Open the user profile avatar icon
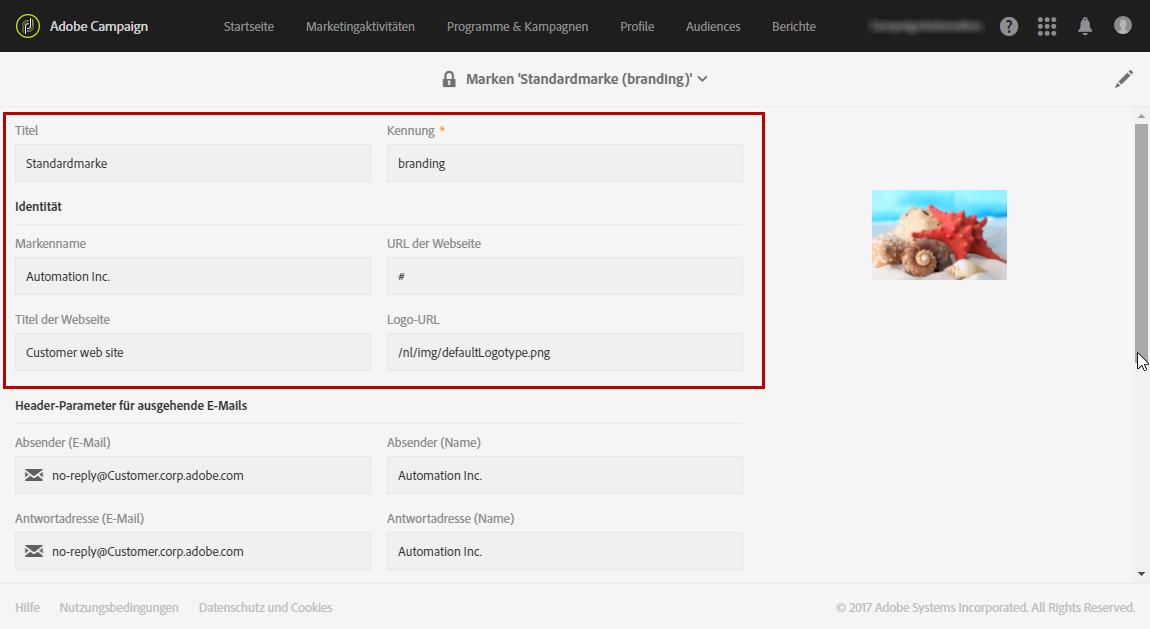Image resolution: width=1150 pixels, height=629 pixels. (x=1123, y=26)
